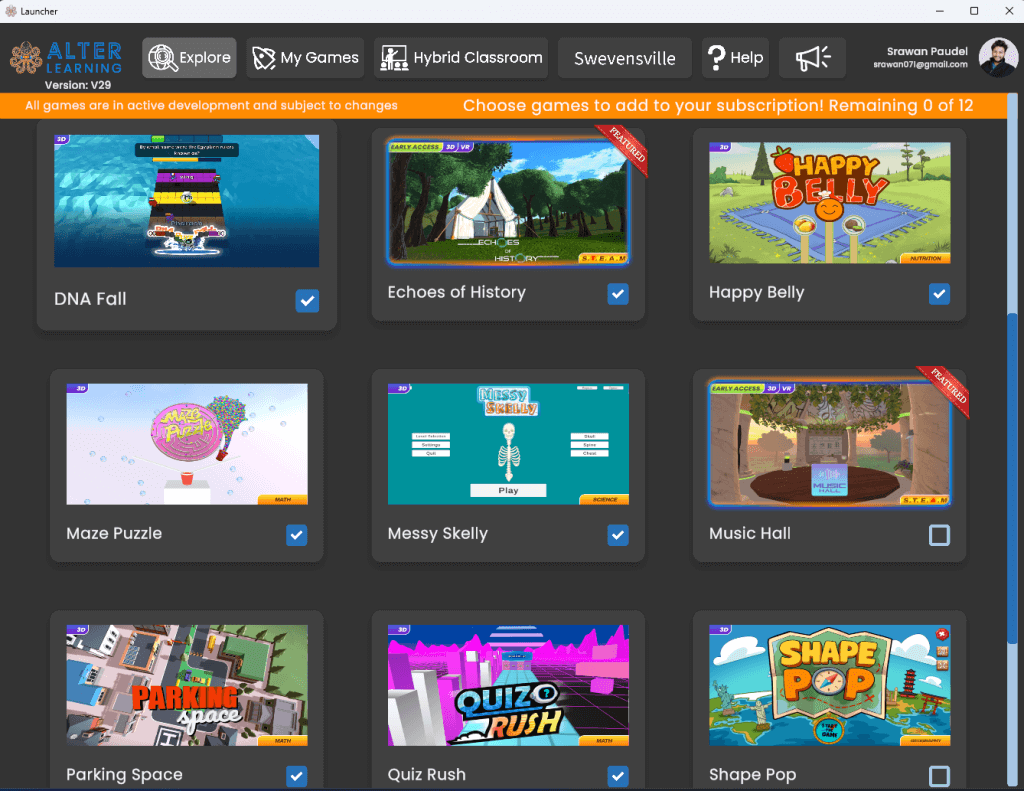
Task: Click the Alter Learning logo
Action: point(66,58)
